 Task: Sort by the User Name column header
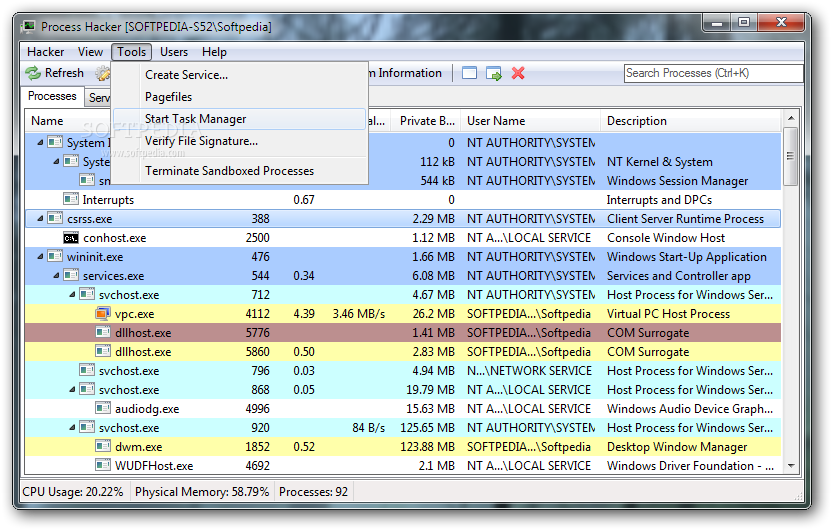[x=531, y=121]
